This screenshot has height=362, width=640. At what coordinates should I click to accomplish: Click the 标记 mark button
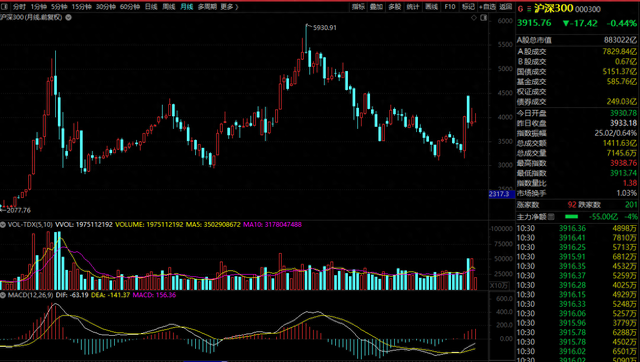468,7
